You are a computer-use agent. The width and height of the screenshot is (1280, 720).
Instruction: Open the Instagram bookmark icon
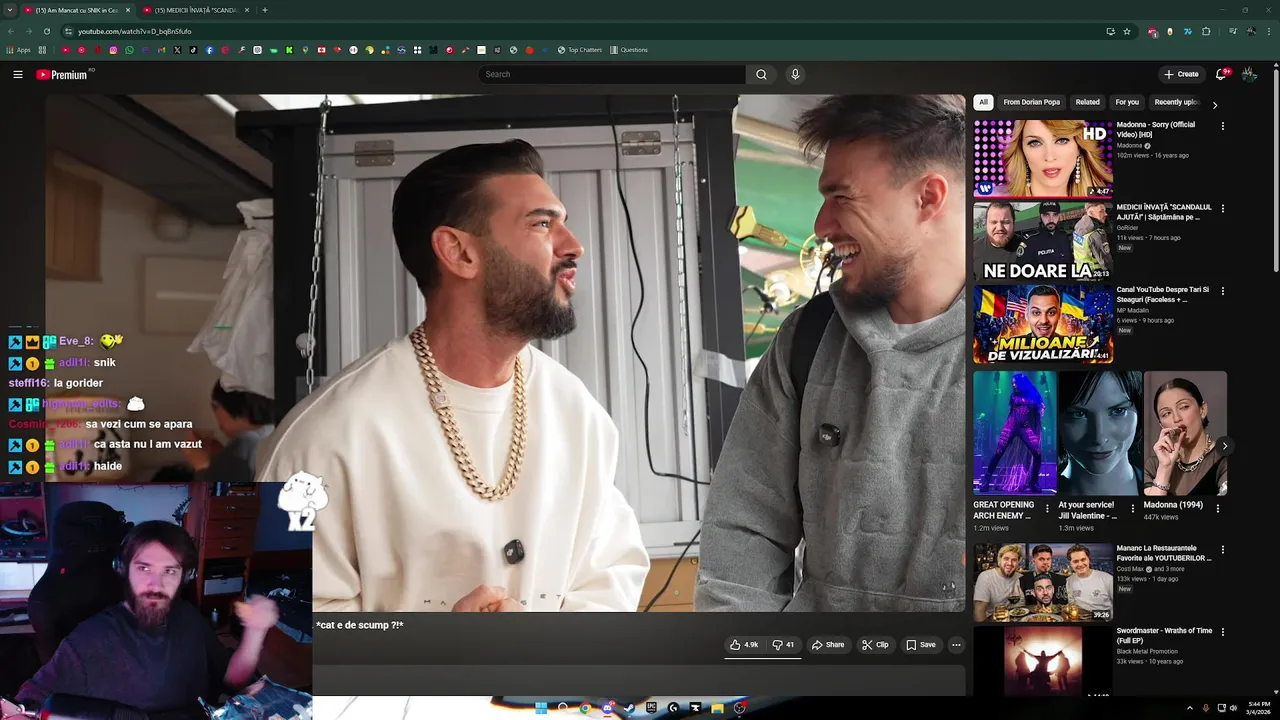pos(113,50)
